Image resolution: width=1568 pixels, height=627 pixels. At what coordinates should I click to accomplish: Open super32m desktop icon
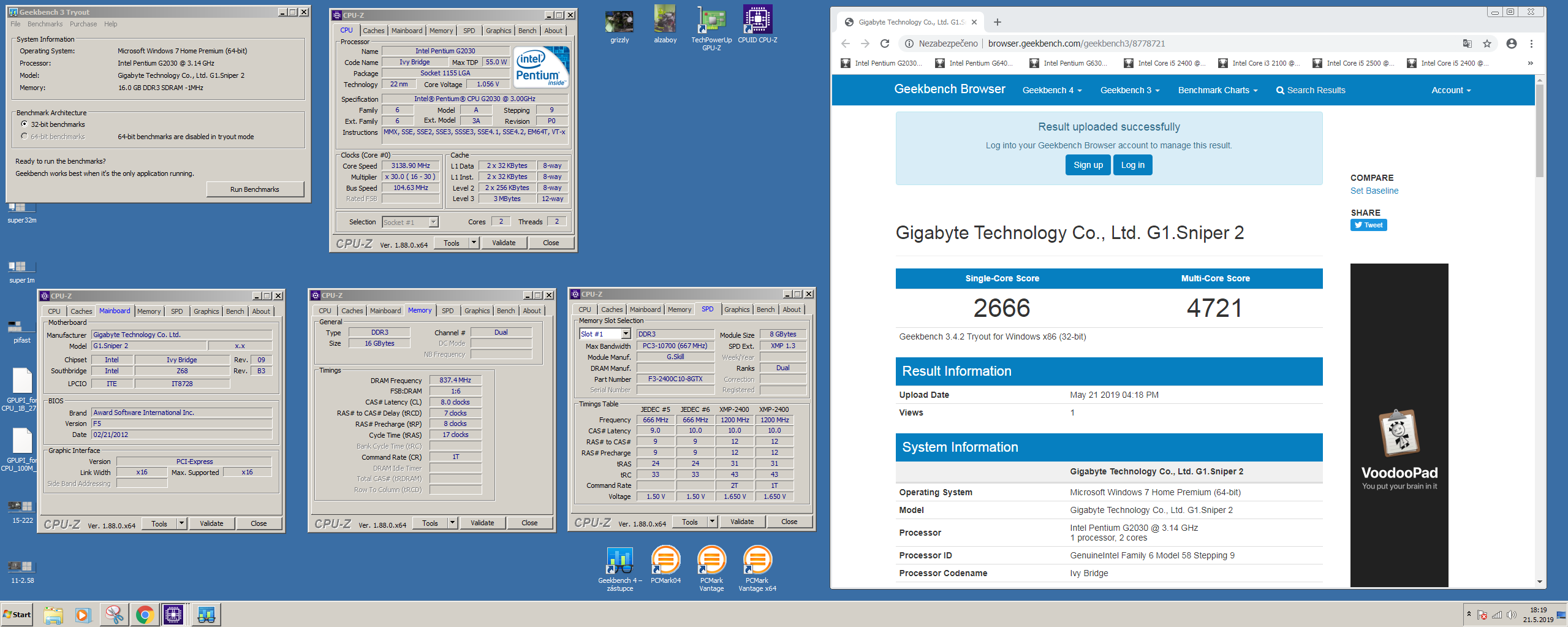coord(21,213)
